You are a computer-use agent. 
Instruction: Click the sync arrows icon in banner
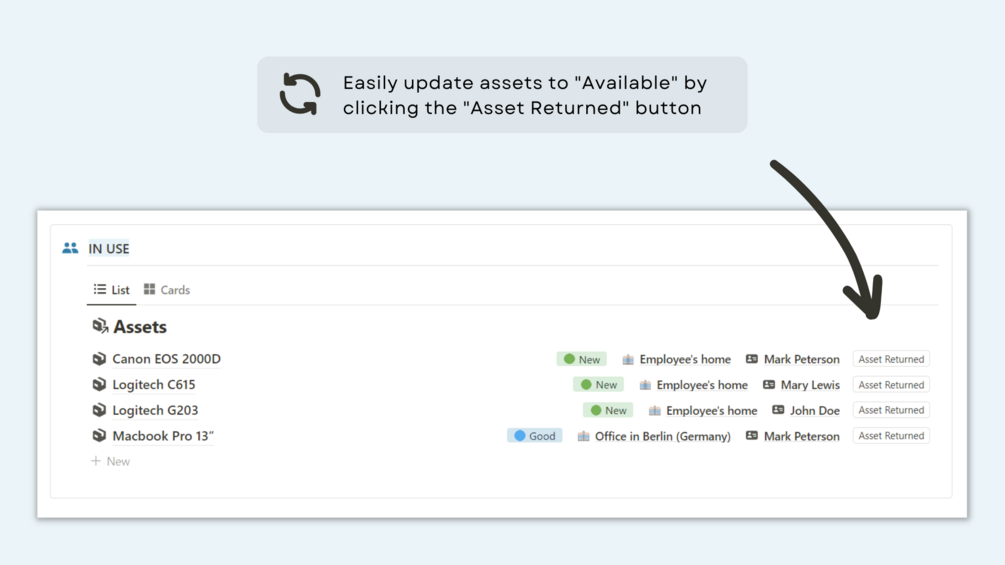[300, 95]
